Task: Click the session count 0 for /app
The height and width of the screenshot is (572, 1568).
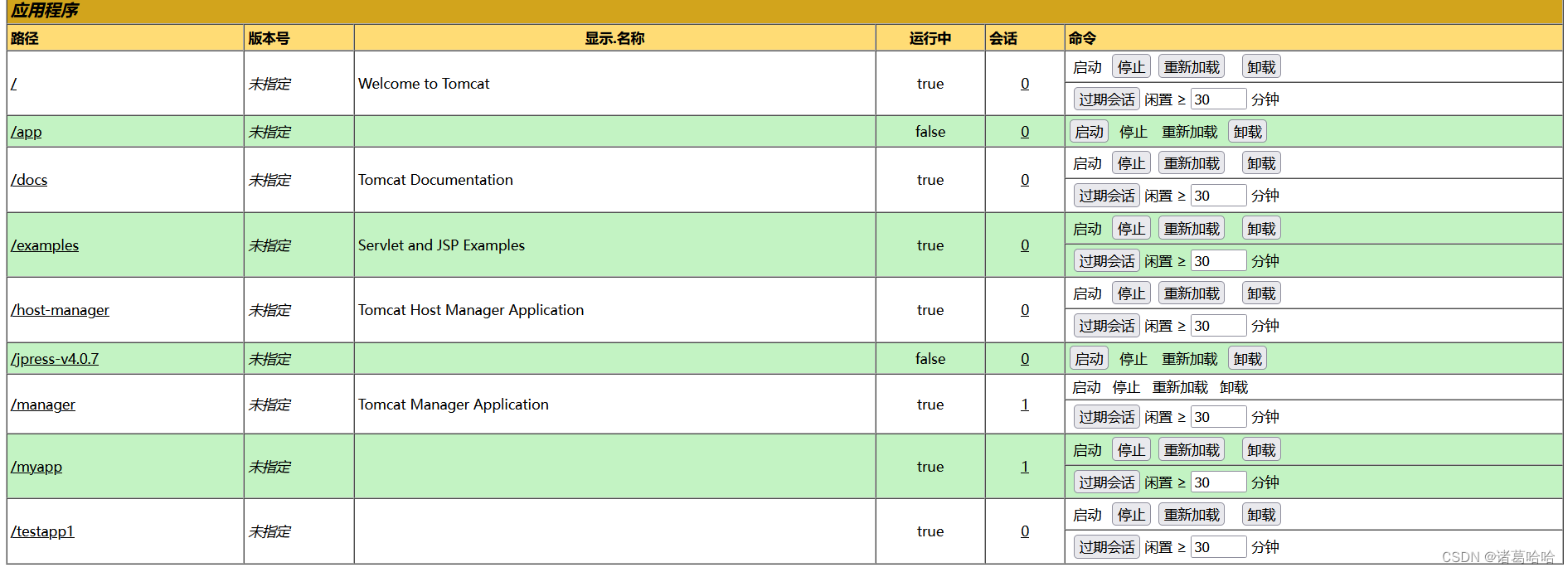Action: click(x=1025, y=132)
